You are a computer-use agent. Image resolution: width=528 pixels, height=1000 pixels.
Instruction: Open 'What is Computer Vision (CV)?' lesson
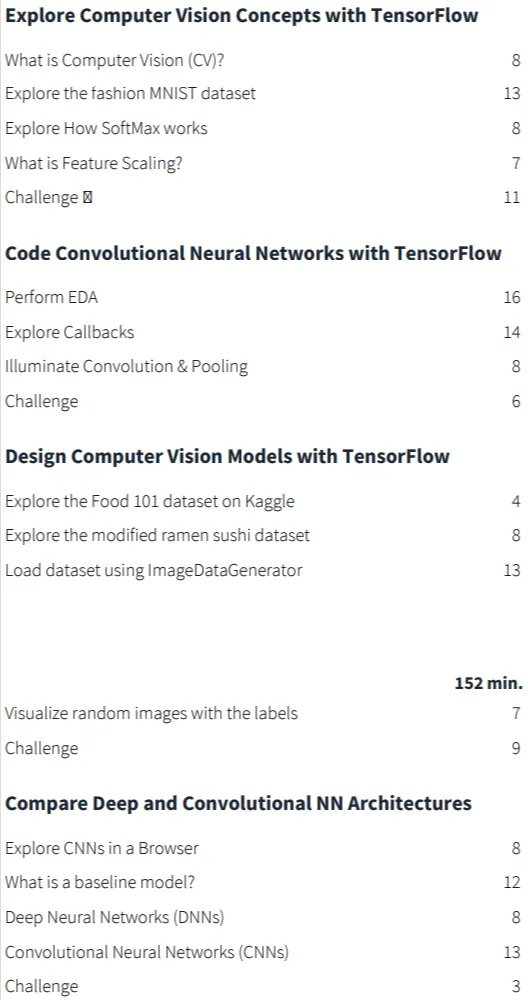(x=115, y=60)
